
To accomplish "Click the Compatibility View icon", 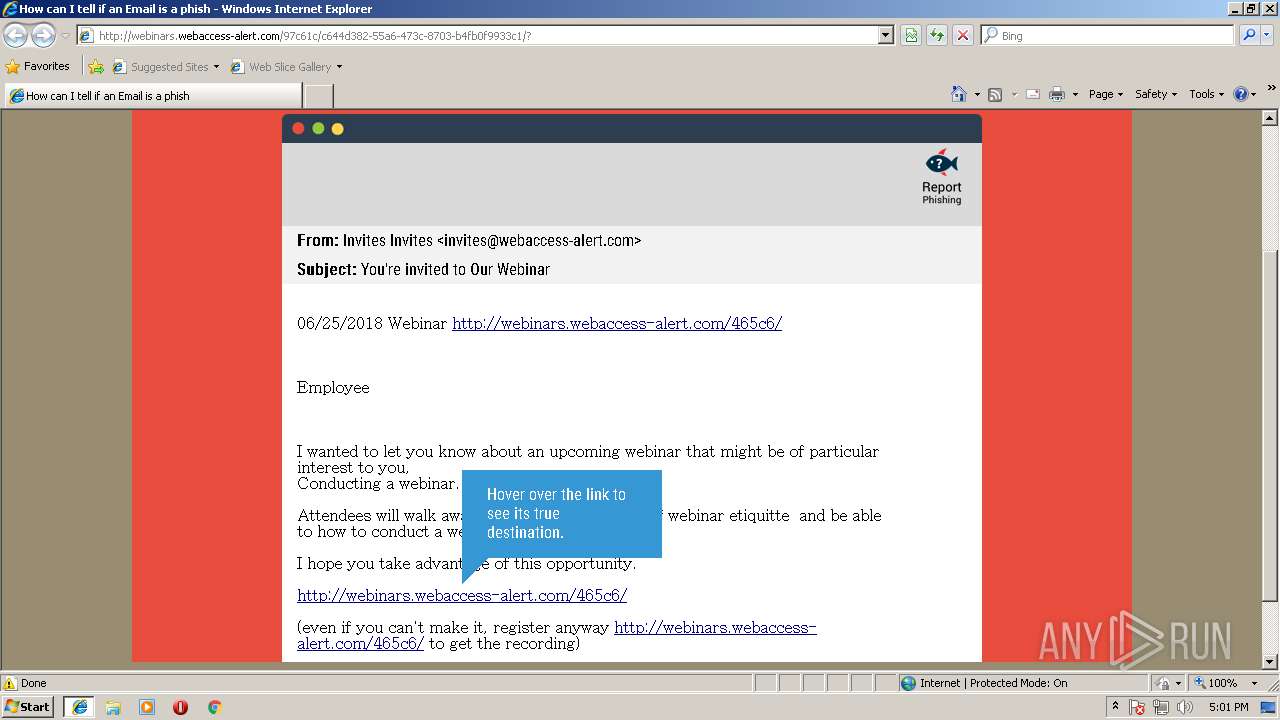I will (911, 35).
